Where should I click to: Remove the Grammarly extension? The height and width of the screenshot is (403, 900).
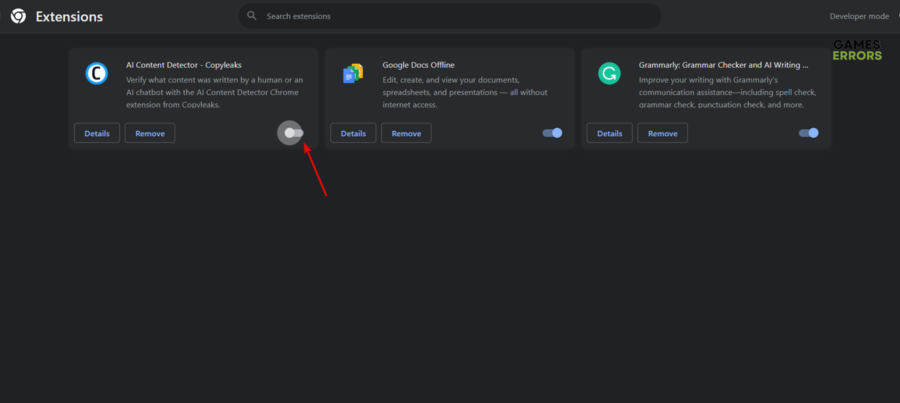(662, 133)
